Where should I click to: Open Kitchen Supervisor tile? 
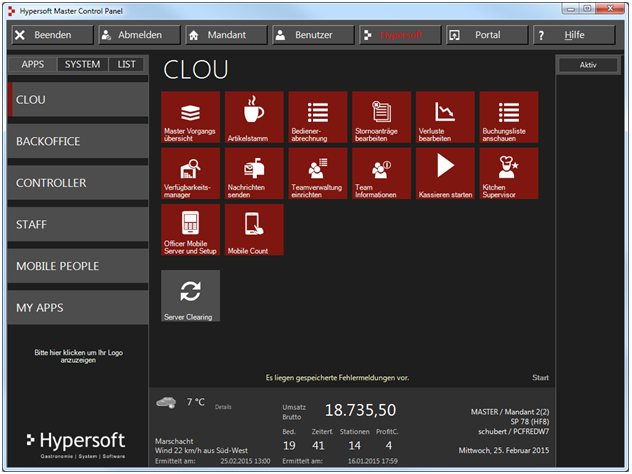[509, 174]
